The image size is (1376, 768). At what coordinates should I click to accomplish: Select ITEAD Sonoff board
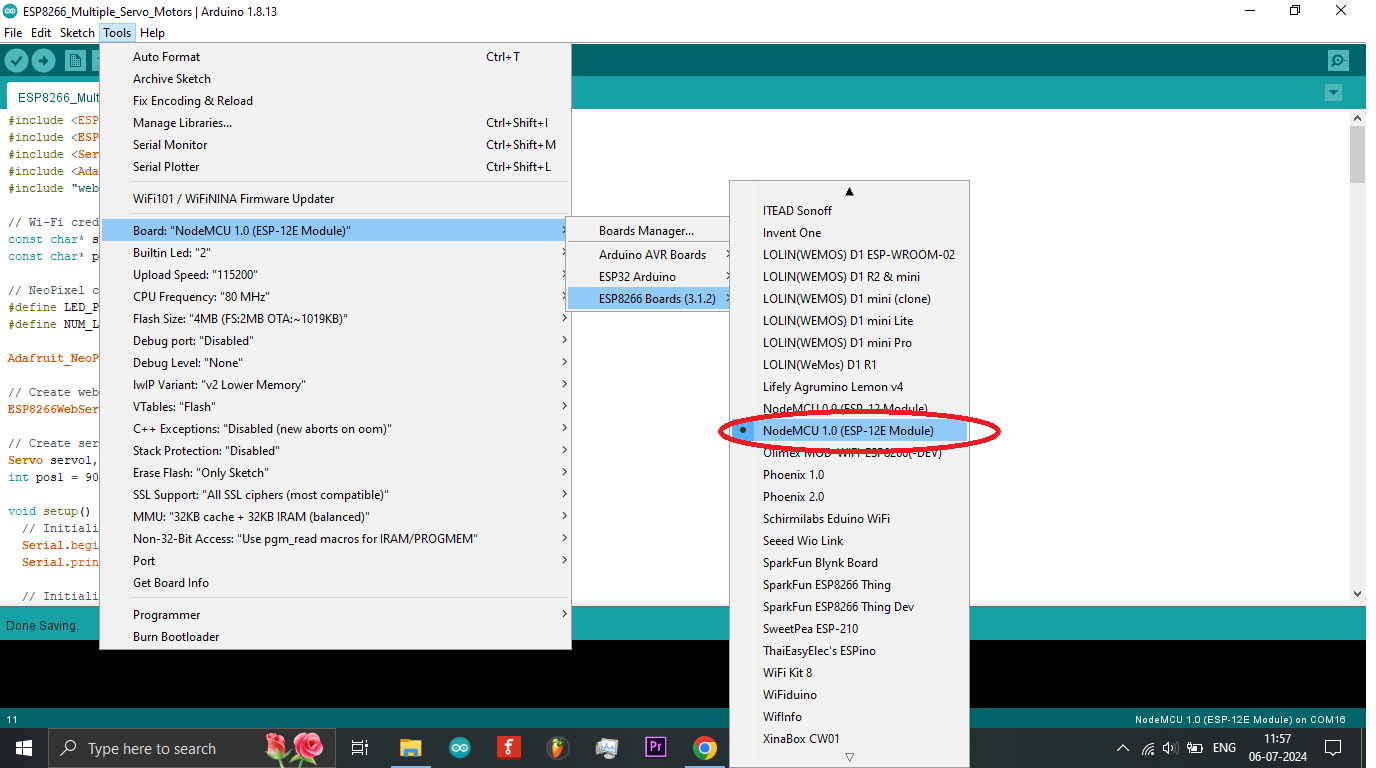849,211
